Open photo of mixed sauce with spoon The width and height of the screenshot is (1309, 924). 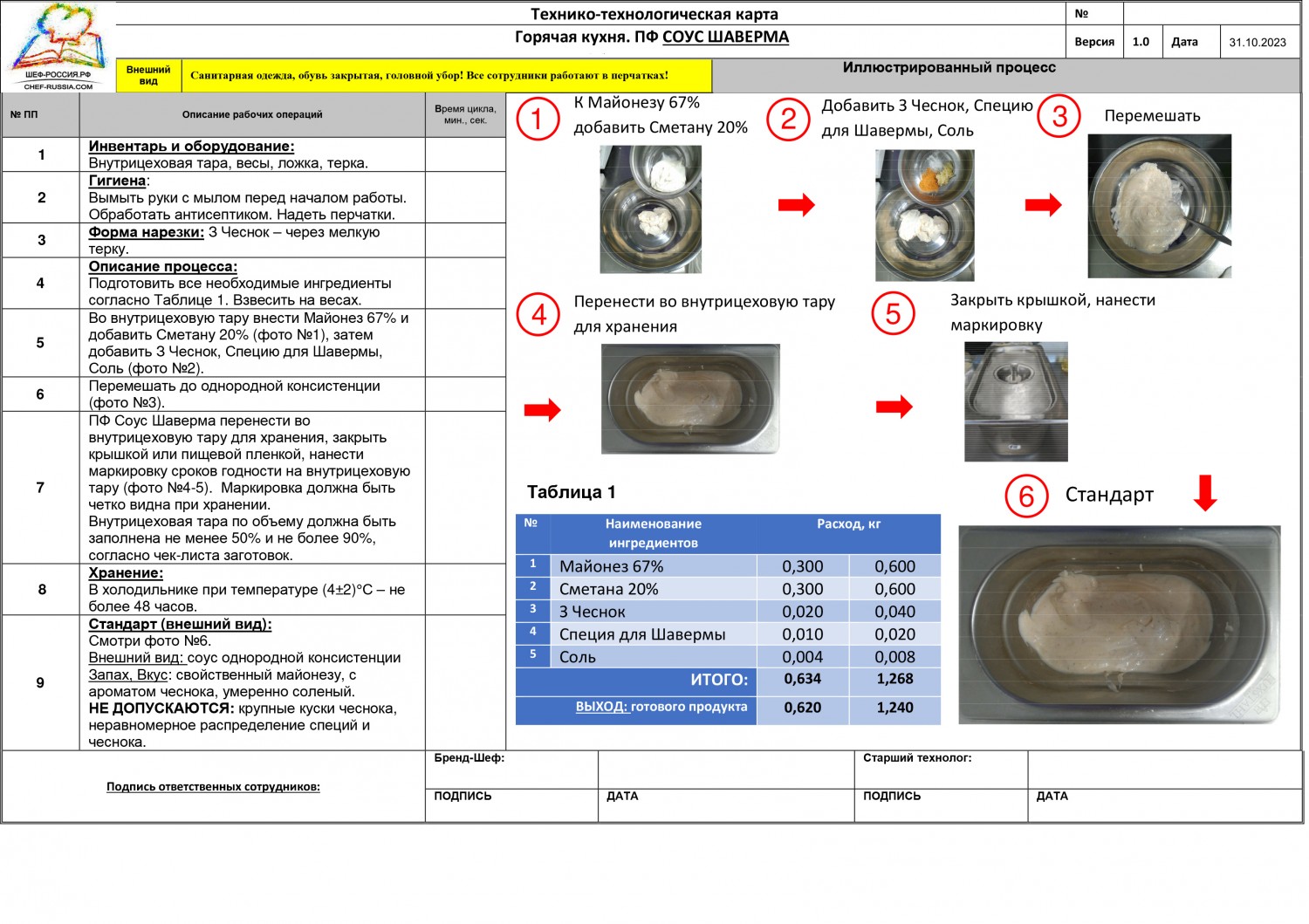coord(1160,206)
